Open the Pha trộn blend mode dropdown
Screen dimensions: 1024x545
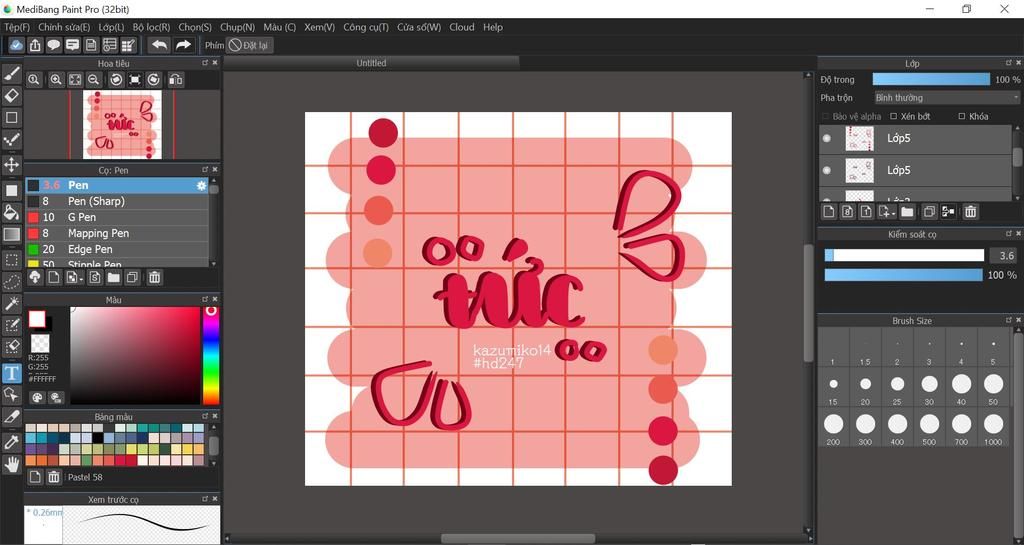click(x=947, y=98)
